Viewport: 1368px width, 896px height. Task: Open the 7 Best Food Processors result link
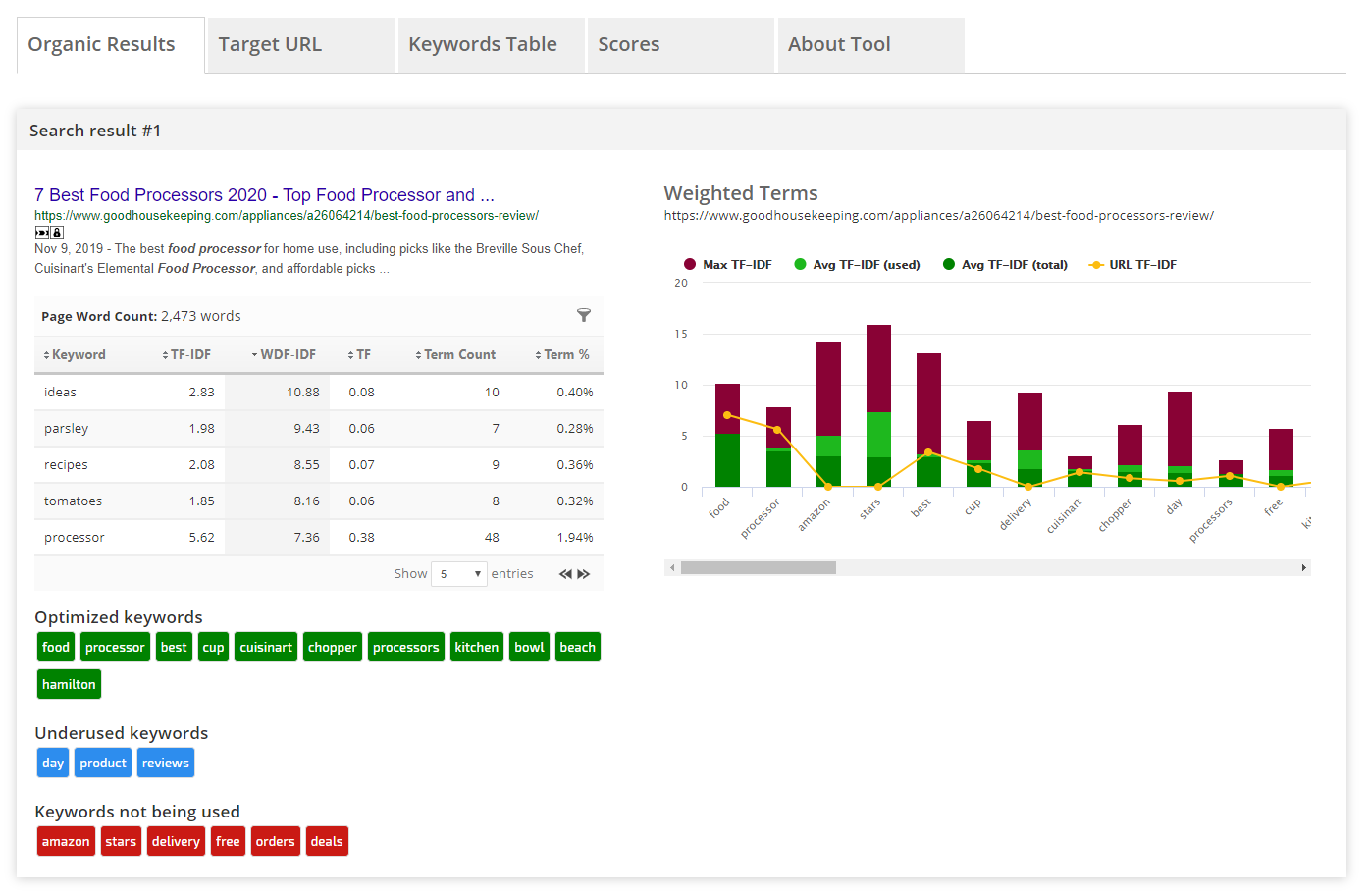[264, 195]
